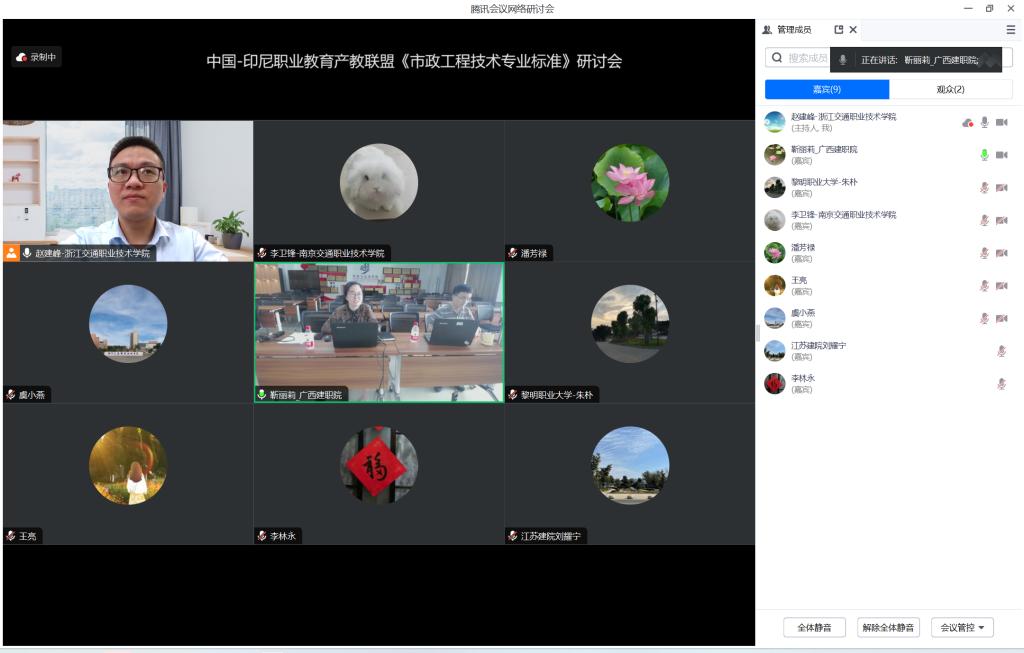Select the 嘉宾(9) tab

point(826,89)
